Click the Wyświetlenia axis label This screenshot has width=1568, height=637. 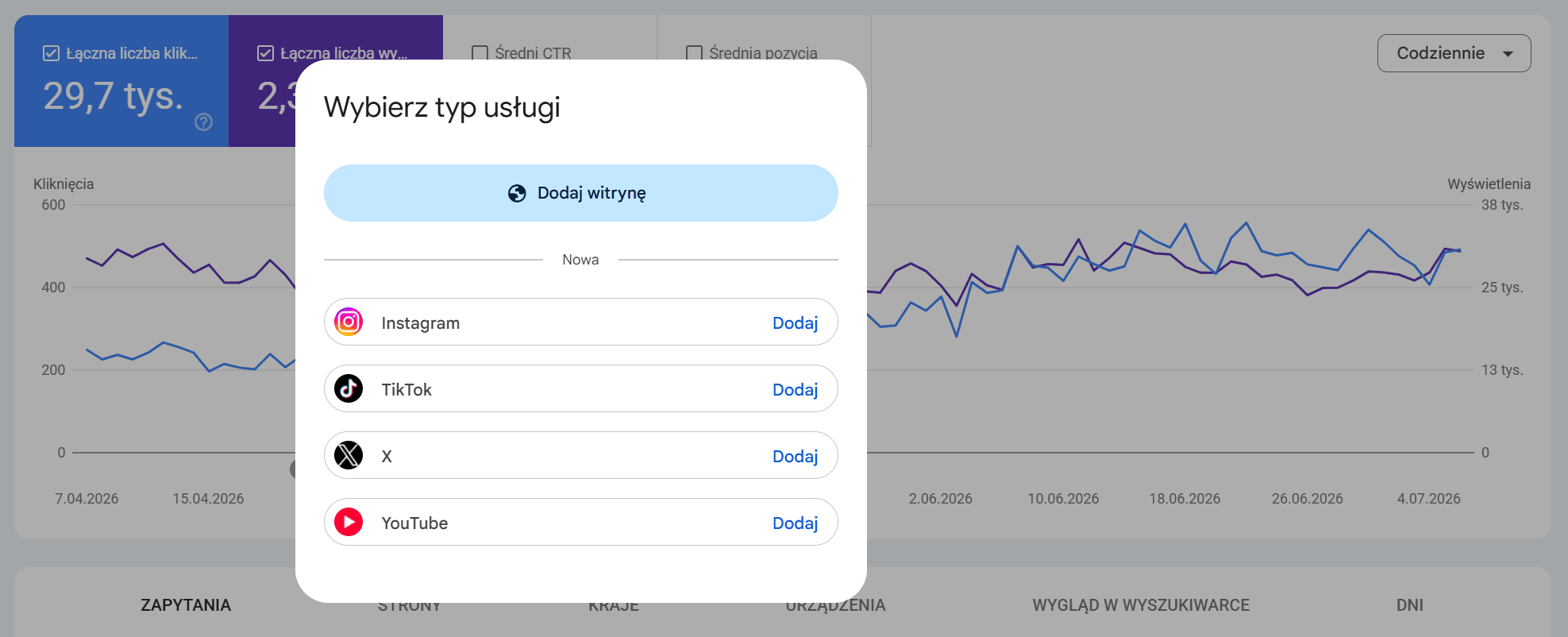[x=1489, y=183]
